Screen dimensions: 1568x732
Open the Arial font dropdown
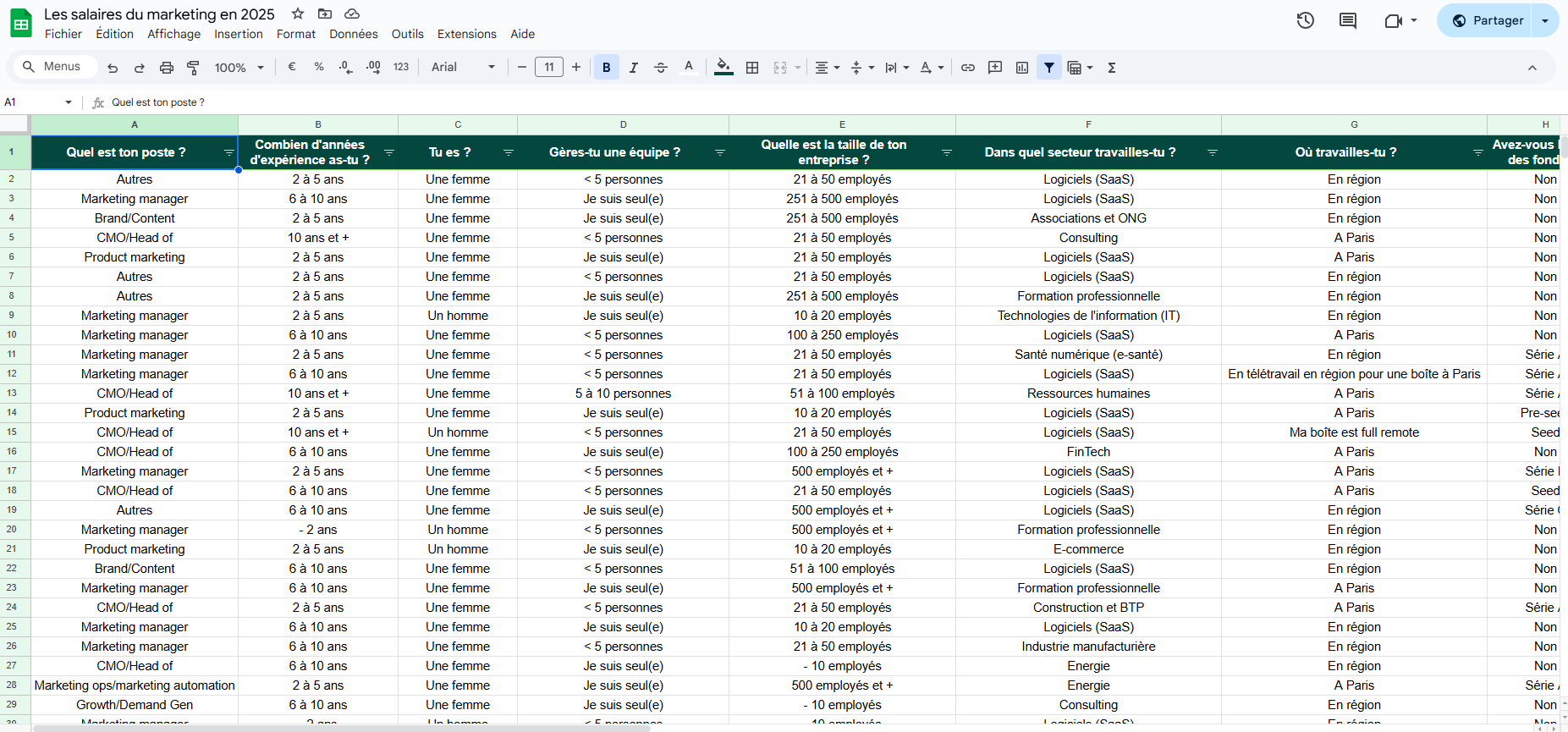pos(463,67)
